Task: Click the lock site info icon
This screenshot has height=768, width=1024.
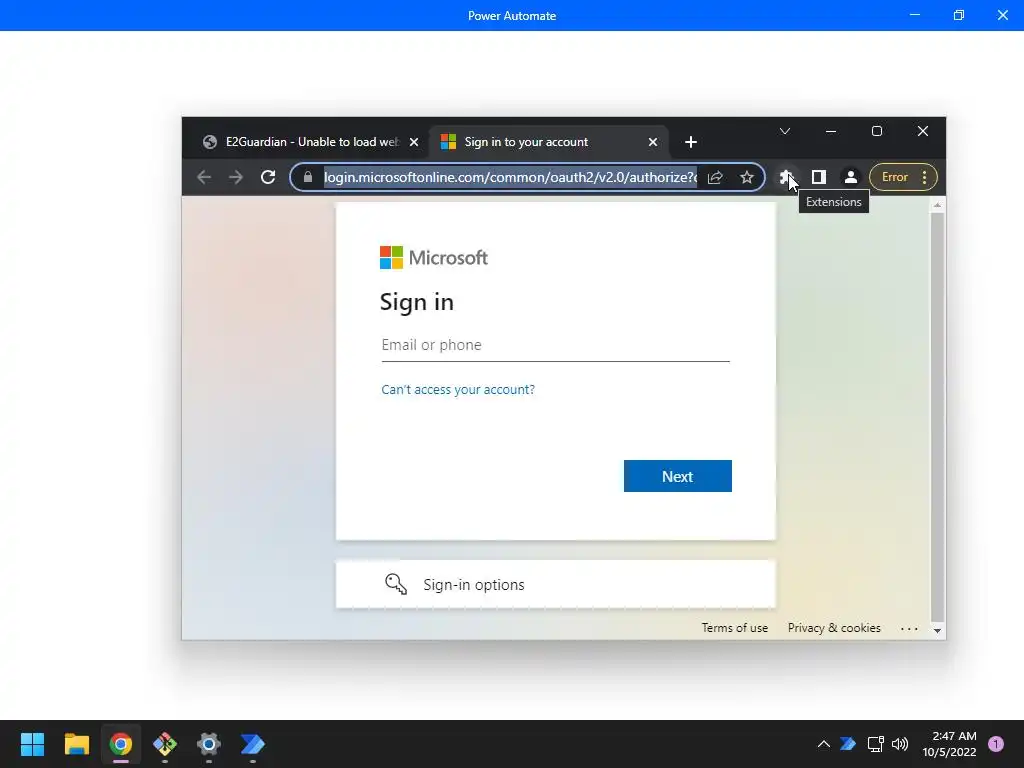Action: pos(308,177)
